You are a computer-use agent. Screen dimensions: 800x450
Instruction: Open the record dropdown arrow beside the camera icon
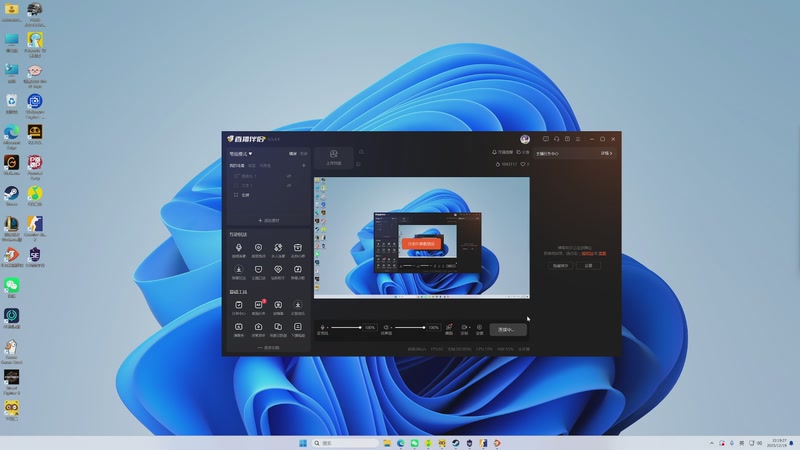469,328
